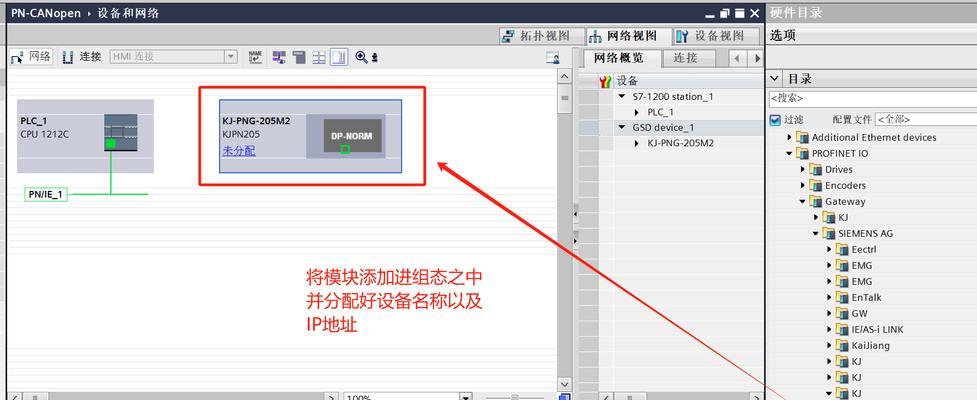Click the SIEMENS AG folder icon
The image size is (977, 400).
(x=829, y=234)
